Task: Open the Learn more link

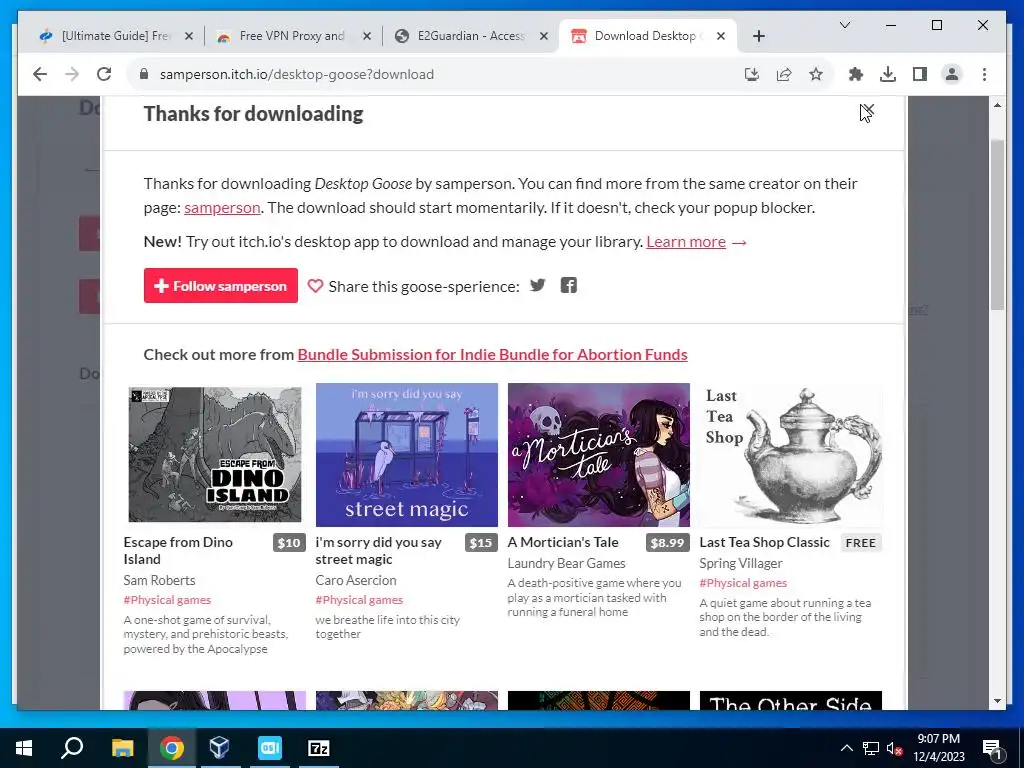Action: pyautogui.click(x=686, y=242)
